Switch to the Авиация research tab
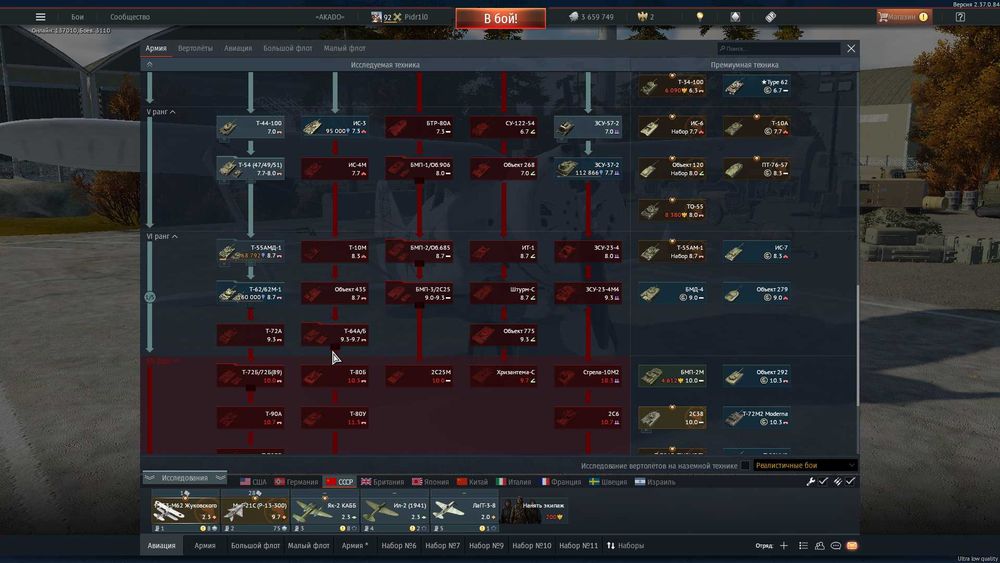This screenshot has height=563, width=1000. pyautogui.click(x=238, y=48)
